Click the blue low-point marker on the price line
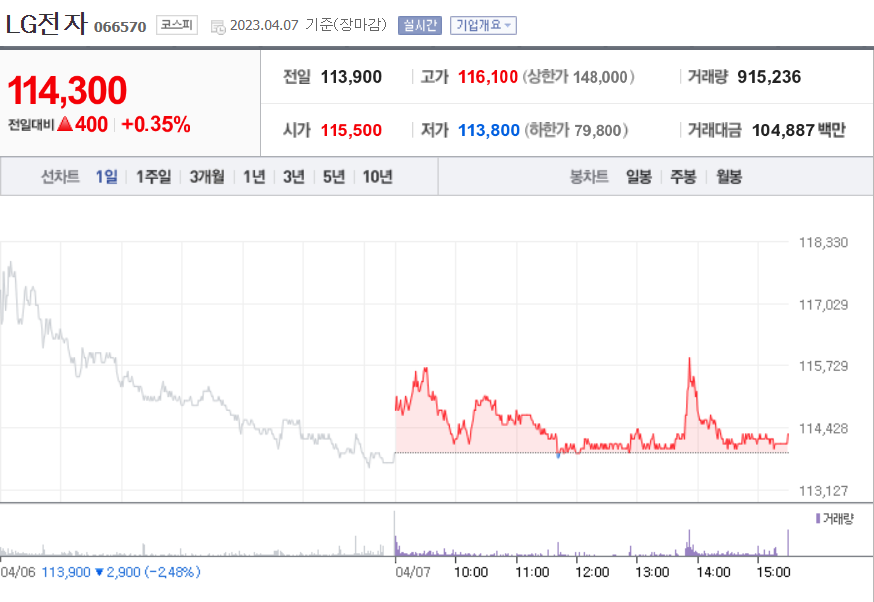 click(558, 456)
